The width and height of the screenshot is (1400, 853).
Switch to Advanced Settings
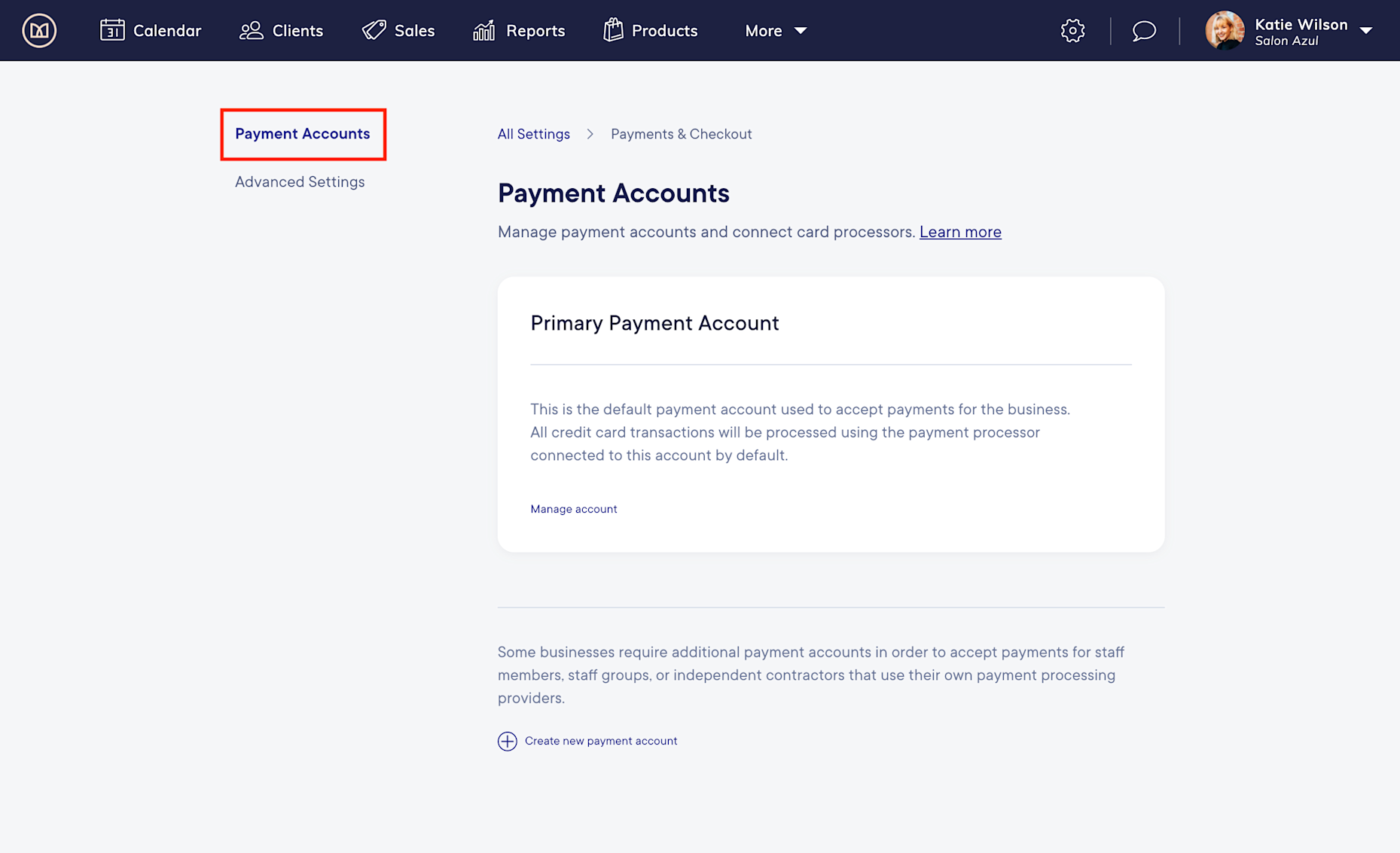(x=300, y=181)
